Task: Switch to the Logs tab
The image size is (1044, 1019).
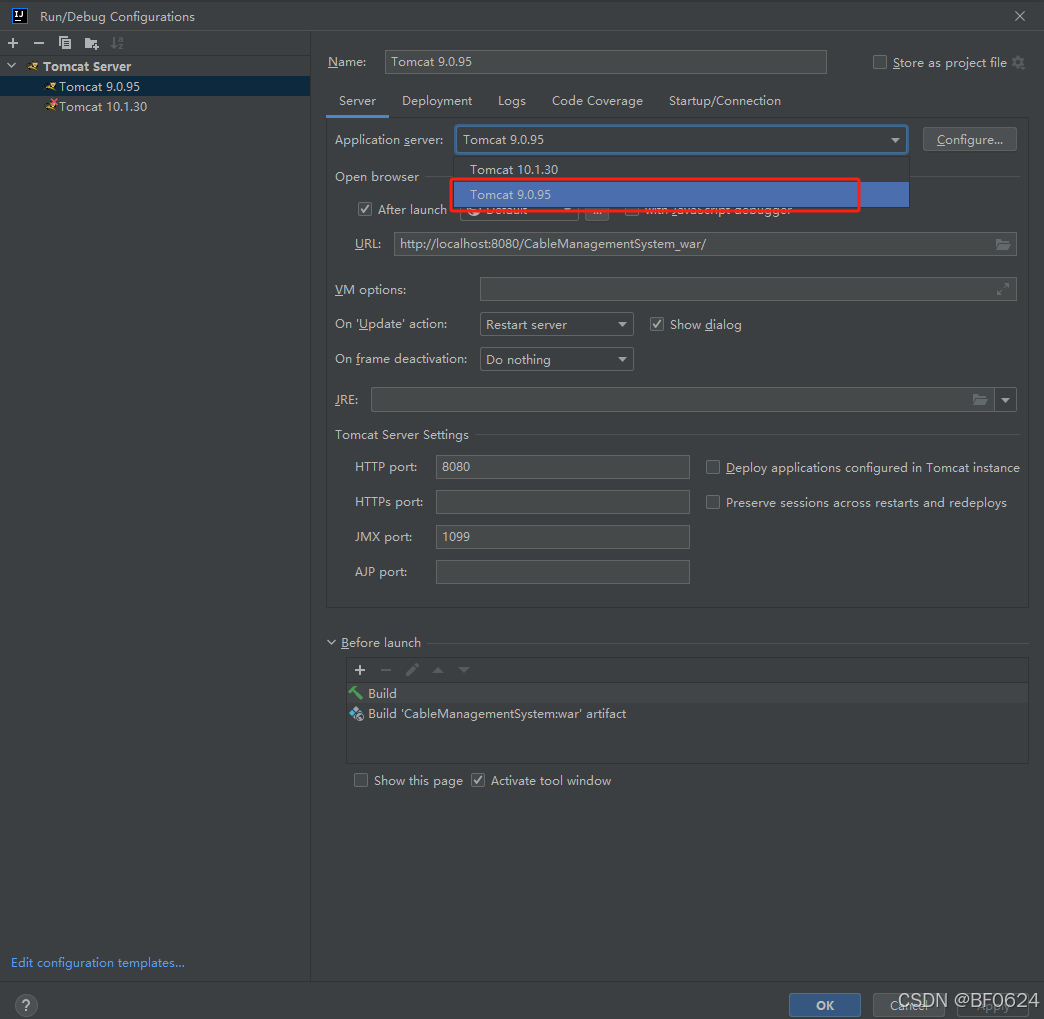Action: pos(511,101)
